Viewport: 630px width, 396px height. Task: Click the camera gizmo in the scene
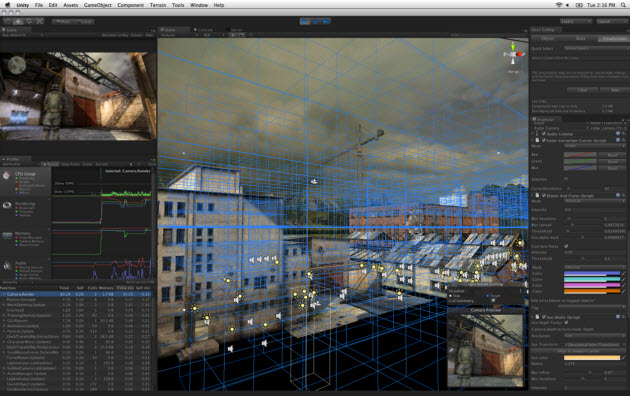314,182
